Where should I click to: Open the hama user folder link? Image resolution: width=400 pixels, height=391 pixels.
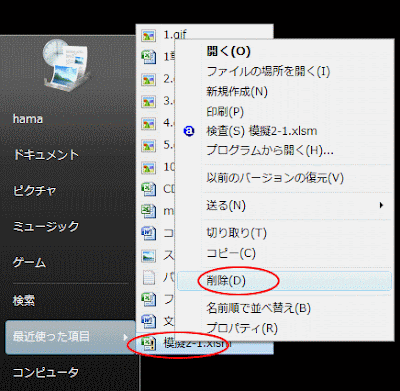tap(28, 119)
